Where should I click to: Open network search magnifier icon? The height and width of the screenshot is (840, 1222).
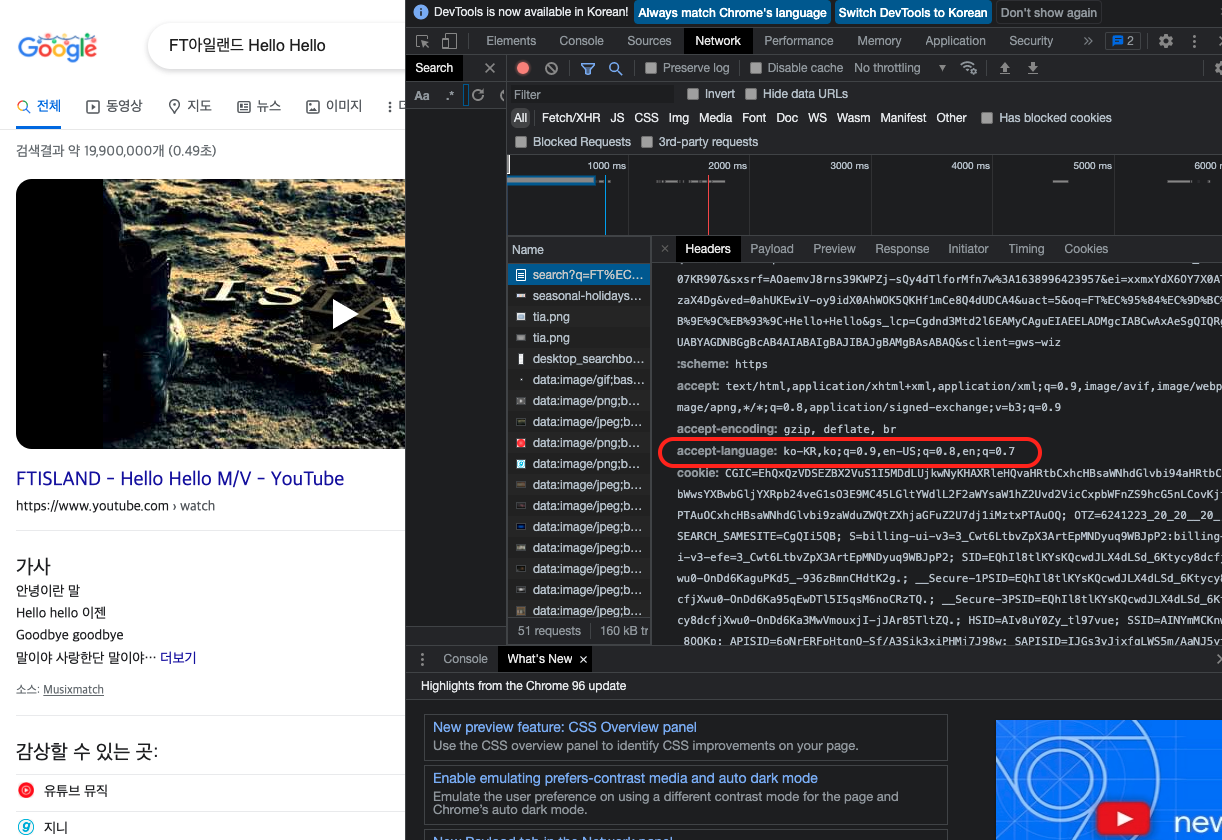(616, 68)
